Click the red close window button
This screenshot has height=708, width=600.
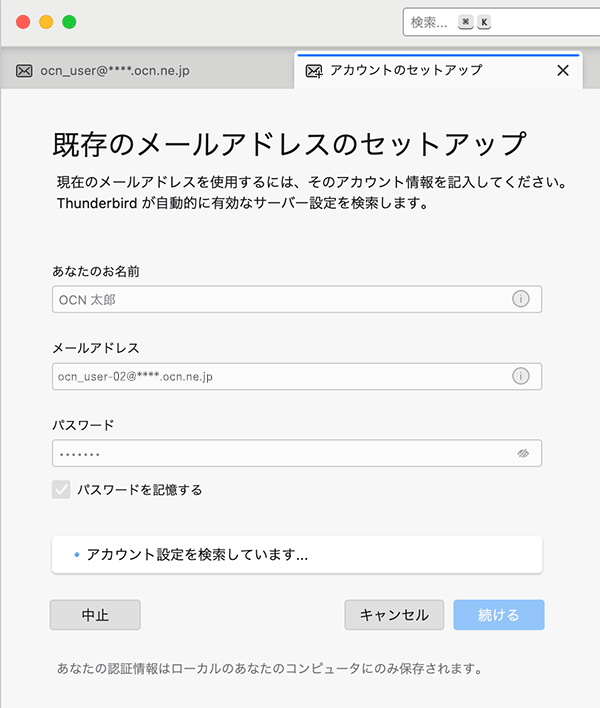click(22, 22)
